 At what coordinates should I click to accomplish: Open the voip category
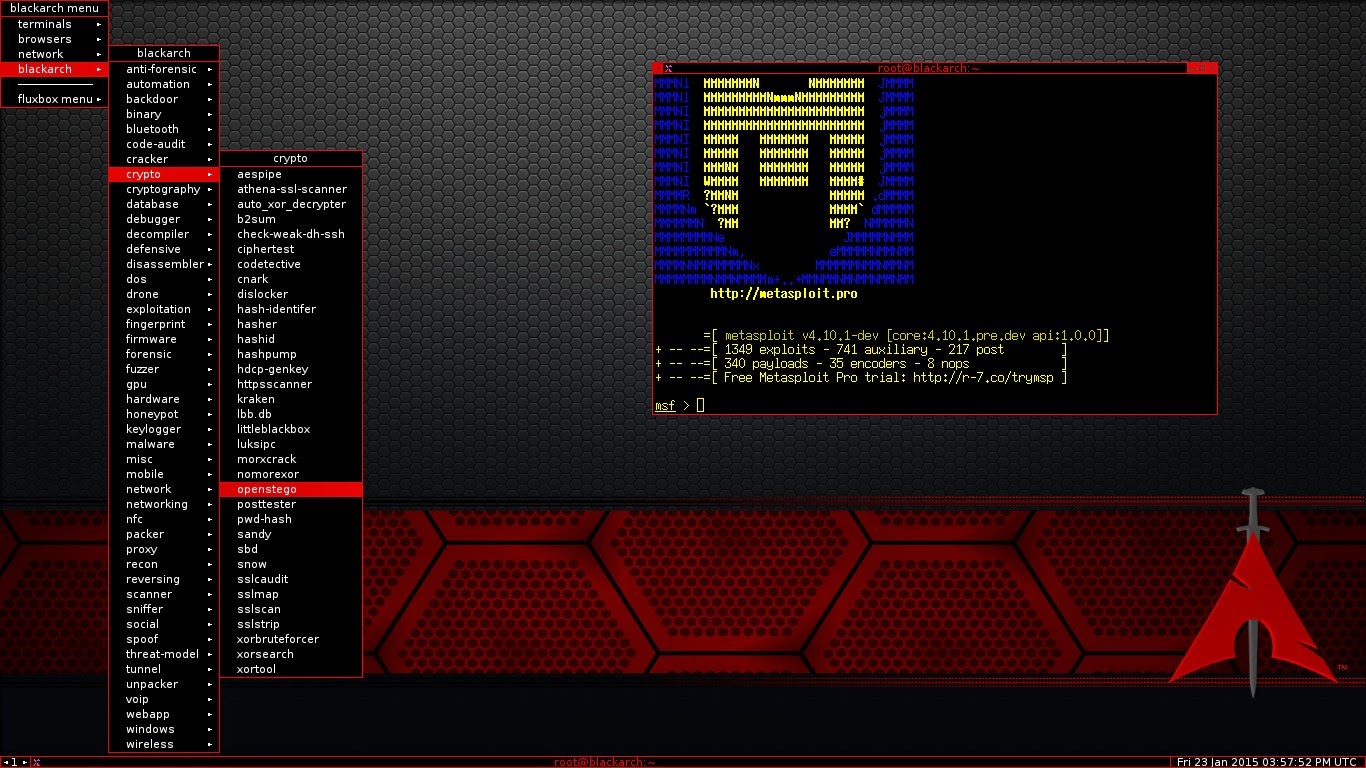[164, 699]
